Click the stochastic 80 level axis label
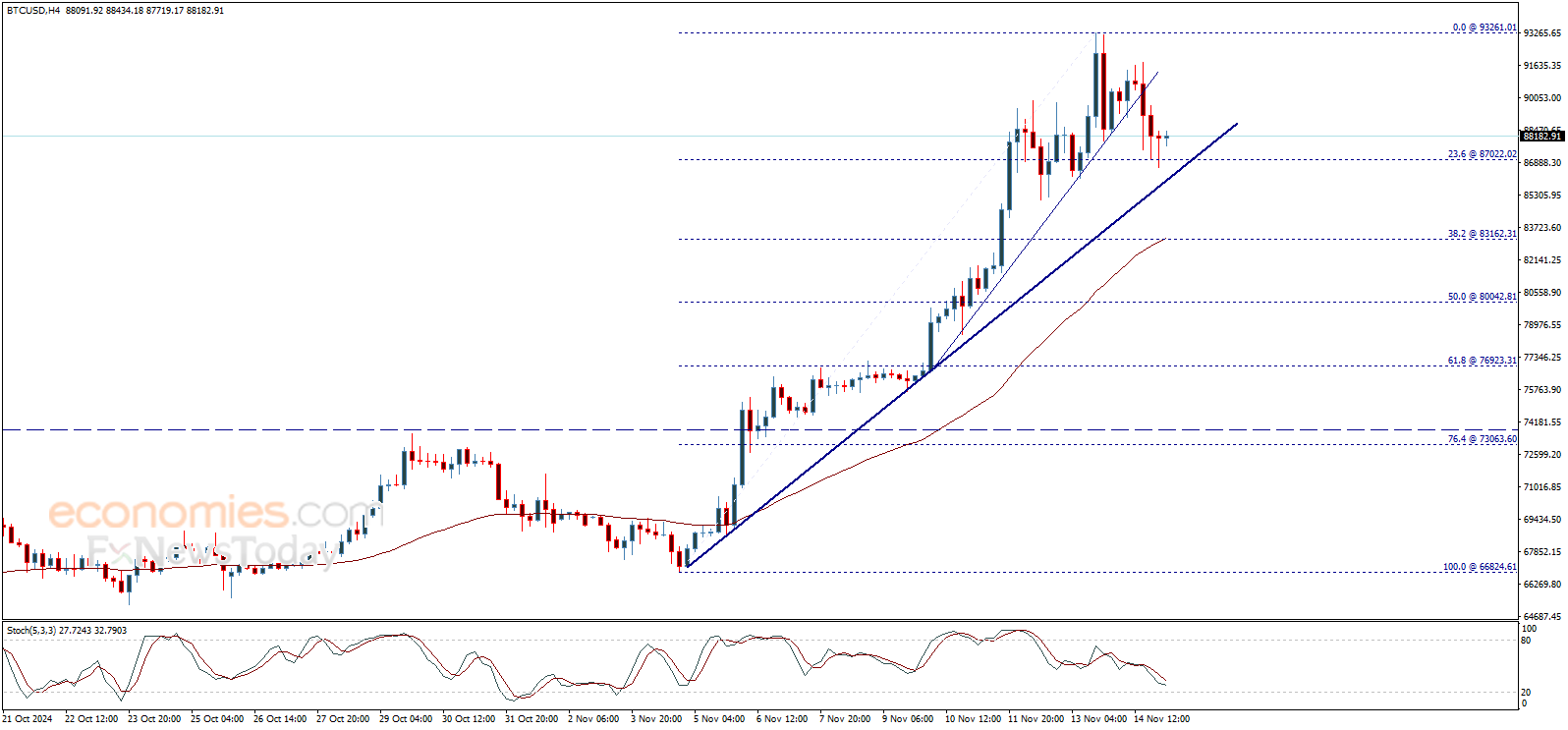Image resolution: width=1568 pixels, height=730 pixels. click(1526, 641)
